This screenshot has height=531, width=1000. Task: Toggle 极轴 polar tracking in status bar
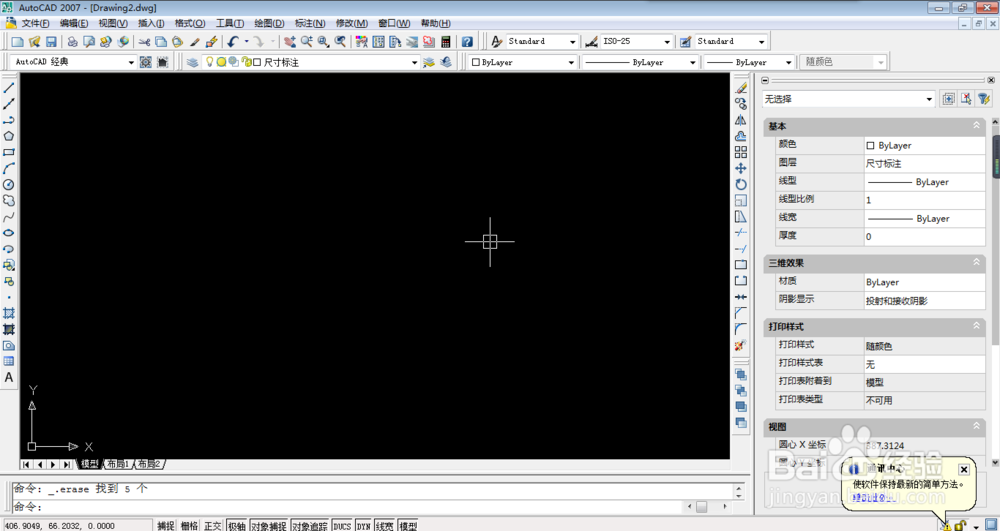point(237,526)
